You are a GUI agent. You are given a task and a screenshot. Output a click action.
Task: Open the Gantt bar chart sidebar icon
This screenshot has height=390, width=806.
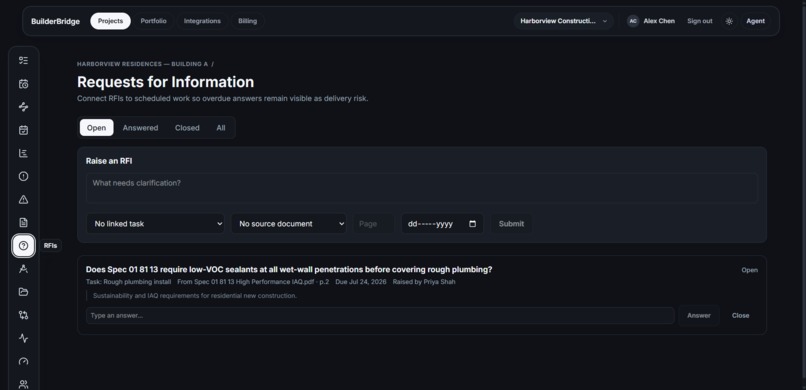tap(23, 153)
